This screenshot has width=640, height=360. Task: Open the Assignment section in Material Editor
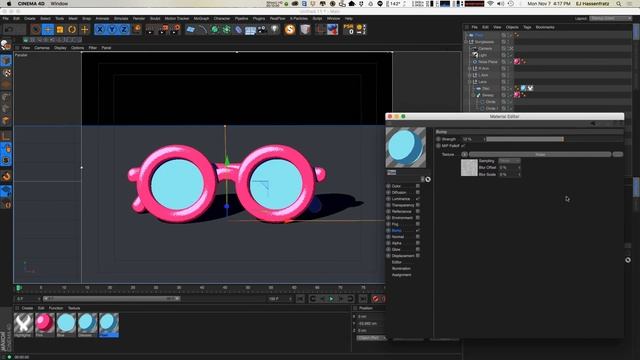[x=402, y=275]
